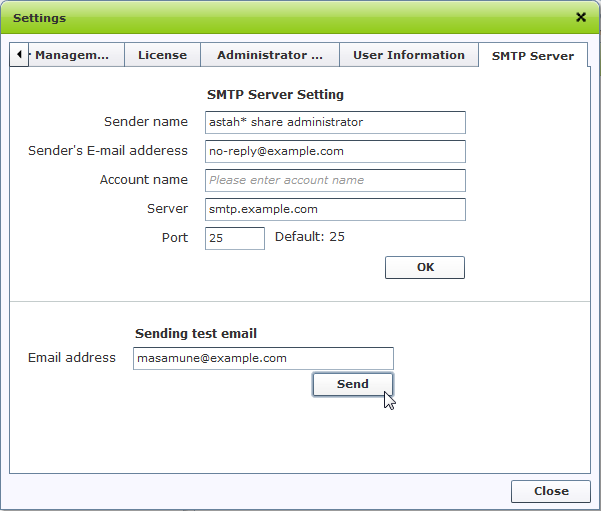Close Settings dialog with the X icon
Viewport: 601px width, 511px height.
(x=581, y=17)
